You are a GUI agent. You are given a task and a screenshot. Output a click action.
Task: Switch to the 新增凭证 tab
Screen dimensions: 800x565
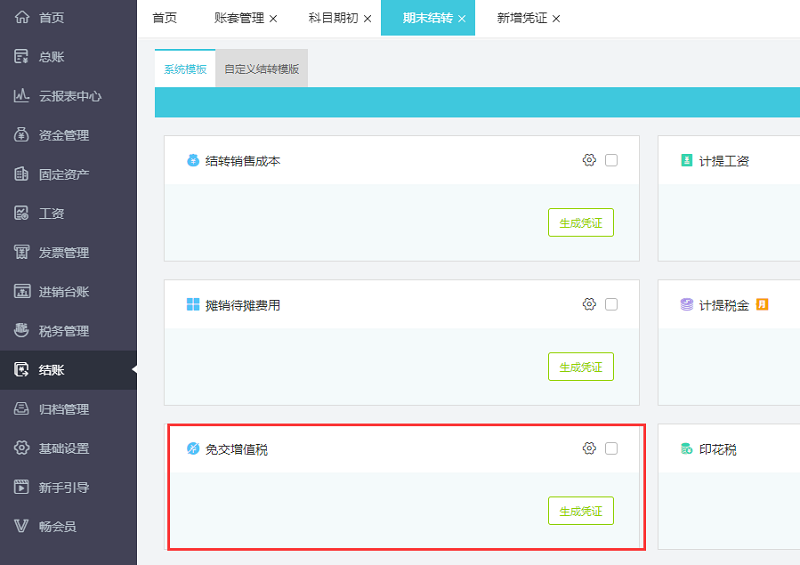click(521, 18)
